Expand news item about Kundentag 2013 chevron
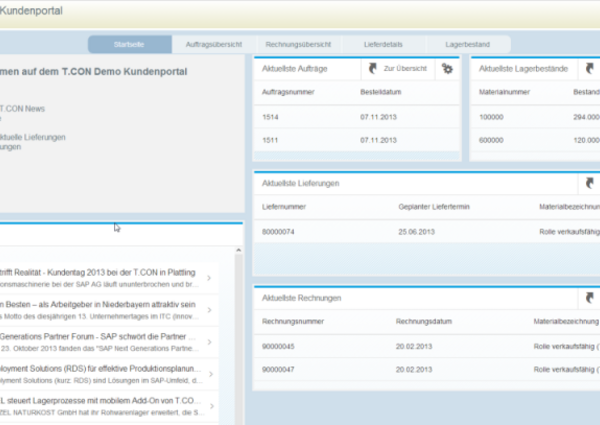Image resolution: width=600 pixels, height=425 pixels. pyautogui.click(x=209, y=278)
